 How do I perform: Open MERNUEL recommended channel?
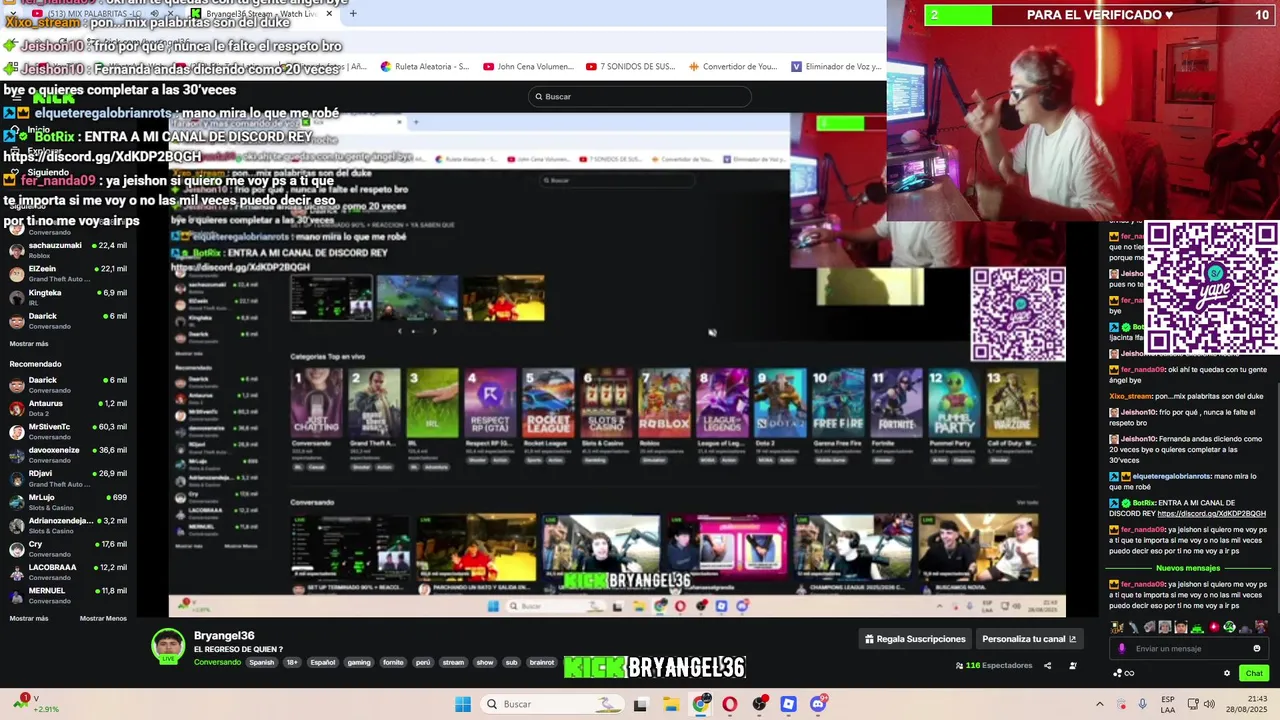point(70,595)
